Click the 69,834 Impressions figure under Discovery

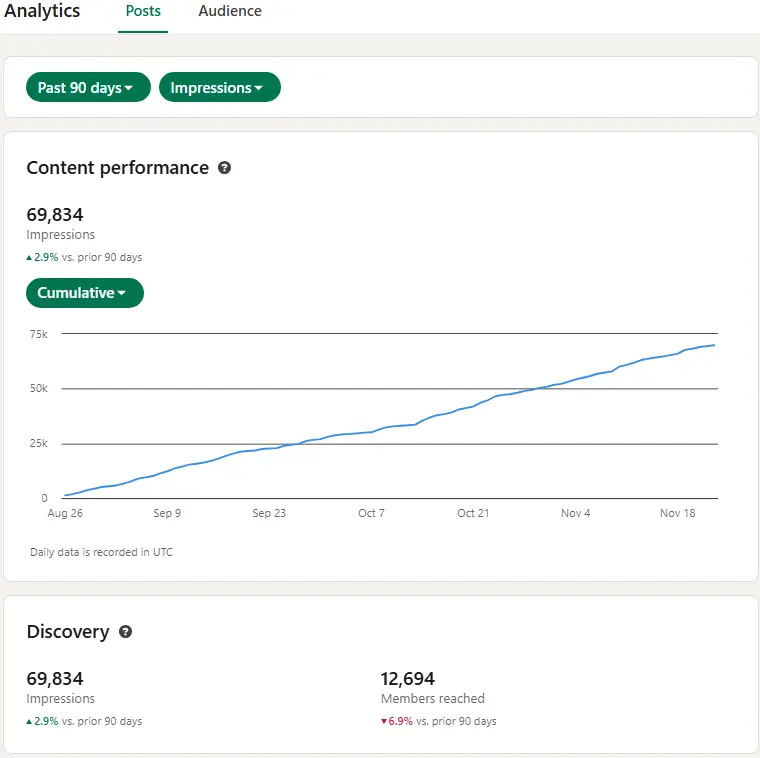pyautogui.click(x=55, y=679)
